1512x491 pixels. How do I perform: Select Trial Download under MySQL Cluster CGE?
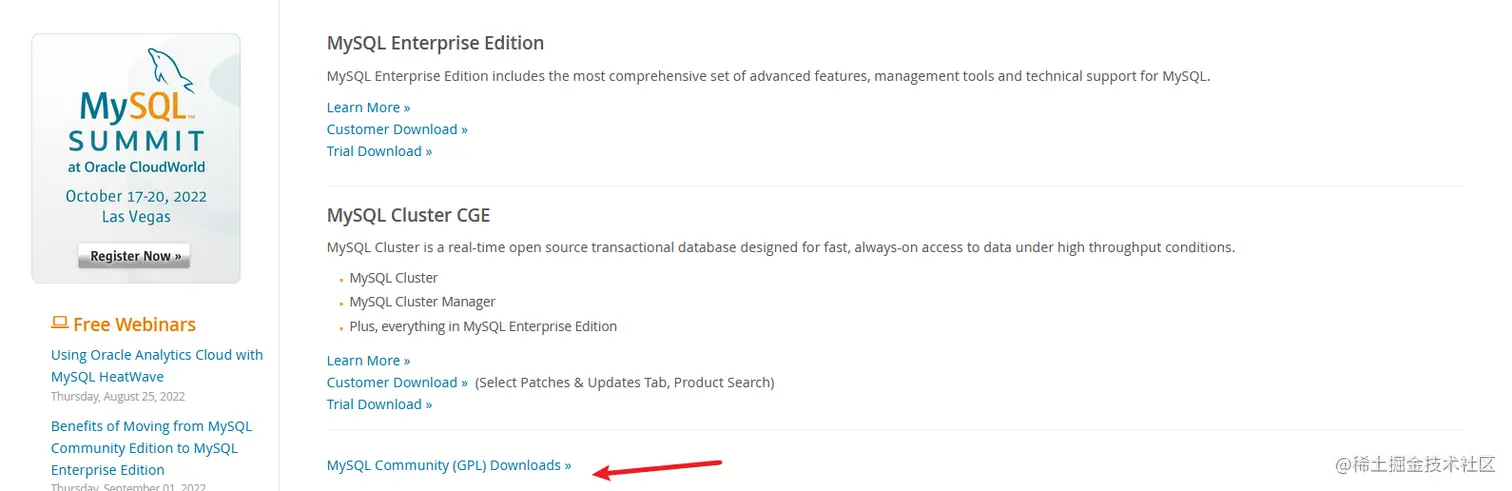pos(379,404)
